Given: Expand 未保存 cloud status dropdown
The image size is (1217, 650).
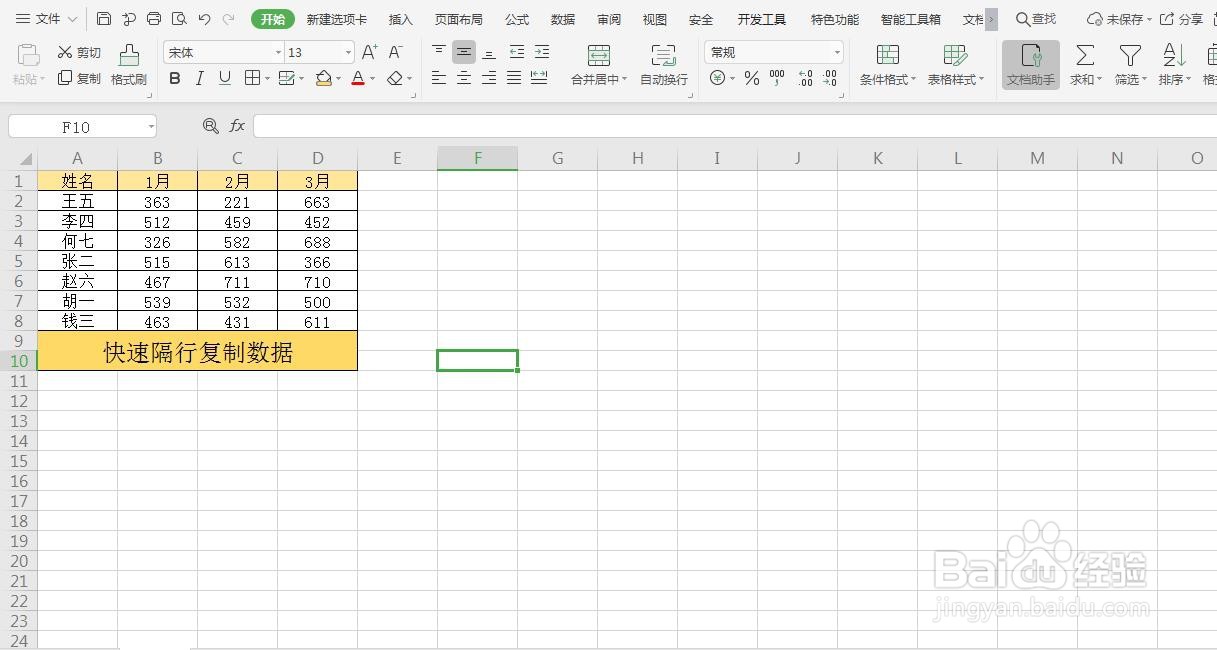Looking at the screenshot, I should click(x=1149, y=19).
